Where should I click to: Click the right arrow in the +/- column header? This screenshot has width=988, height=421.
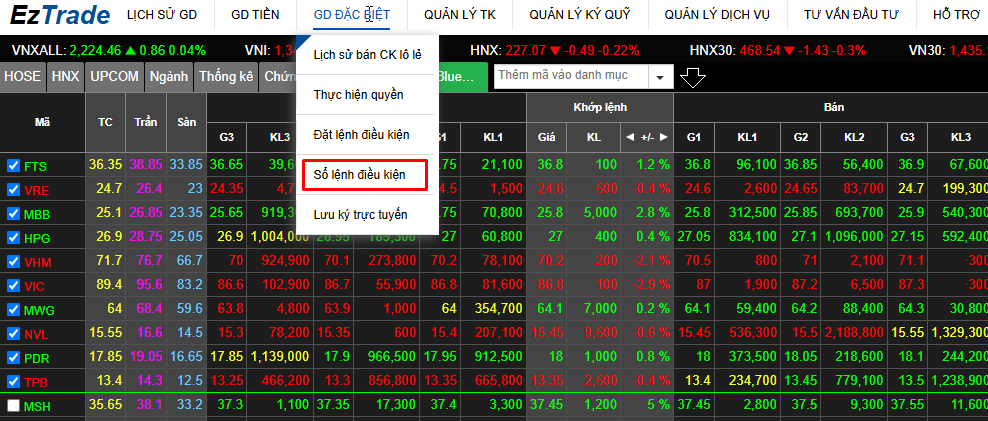[x=663, y=137]
